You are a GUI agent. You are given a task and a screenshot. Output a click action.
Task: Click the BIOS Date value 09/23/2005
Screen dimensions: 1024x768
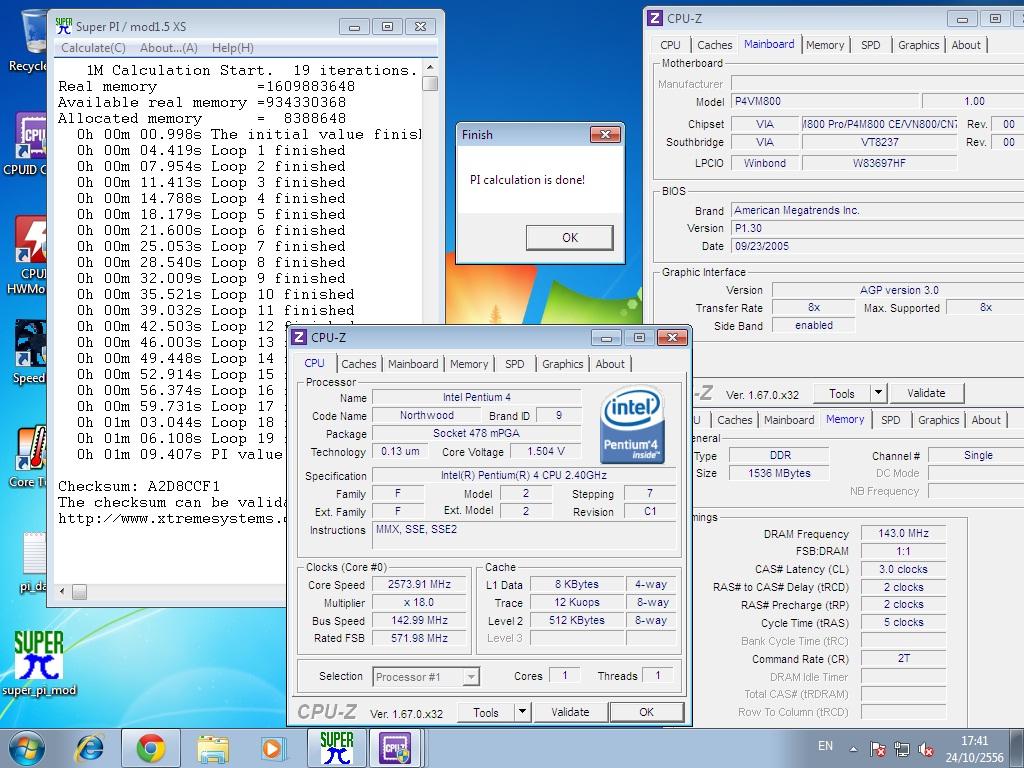(878, 246)
